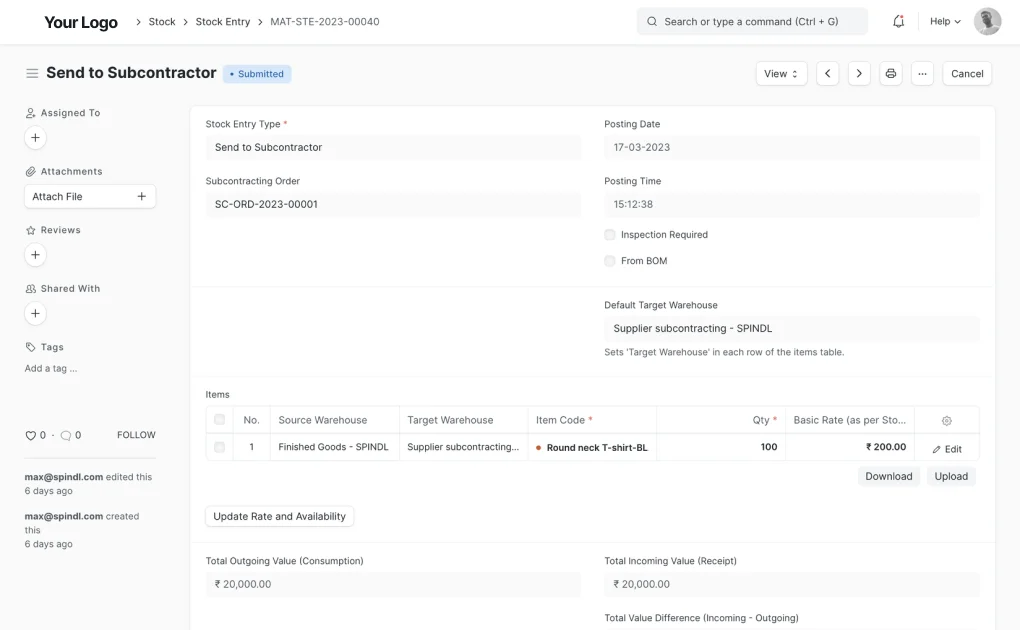Open the more options ellipsis menu
Viewport: 1020px width, 630px height.
click(x=921, y=73)
